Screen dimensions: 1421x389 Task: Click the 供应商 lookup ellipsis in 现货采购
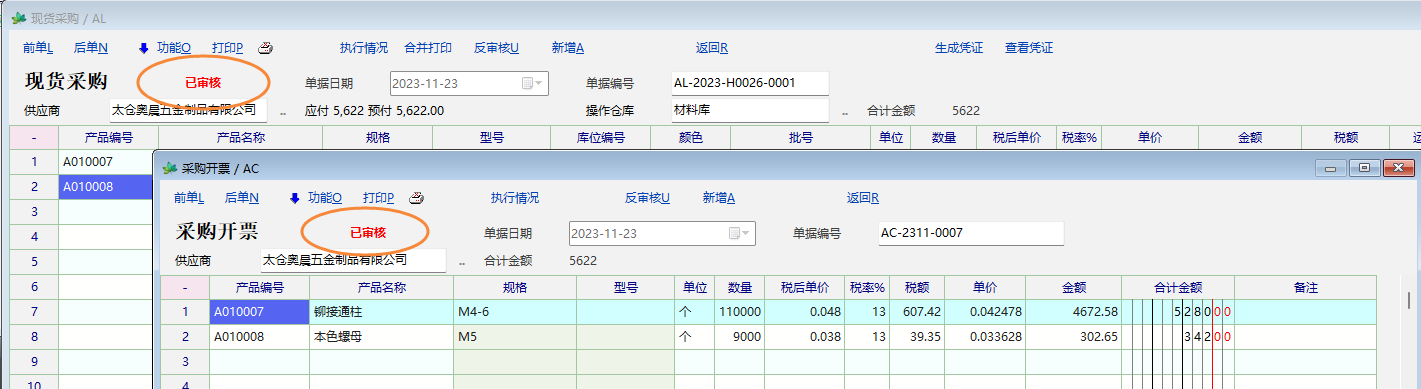pyautogui.click(x=283, y=112)
